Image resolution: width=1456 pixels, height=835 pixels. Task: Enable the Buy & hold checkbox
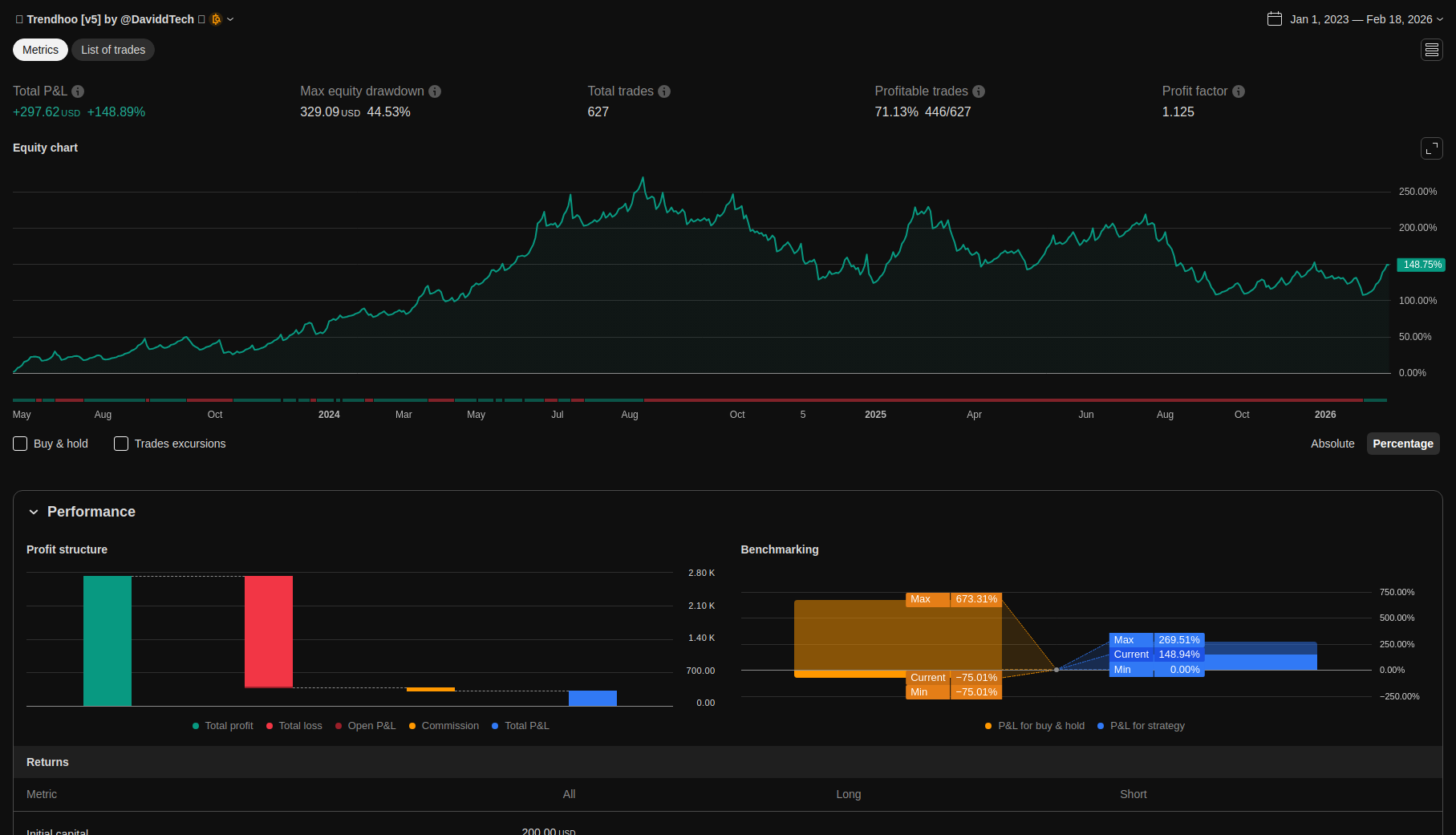21,444
